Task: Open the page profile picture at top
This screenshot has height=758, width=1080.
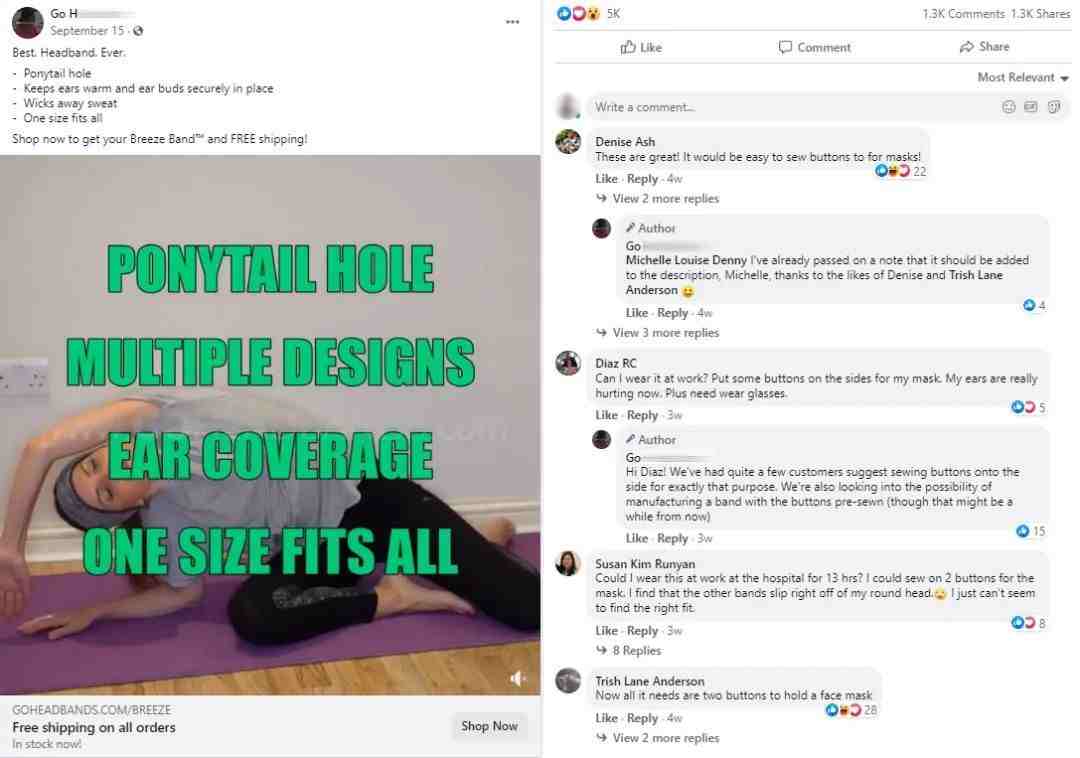Action: point(28,22)
